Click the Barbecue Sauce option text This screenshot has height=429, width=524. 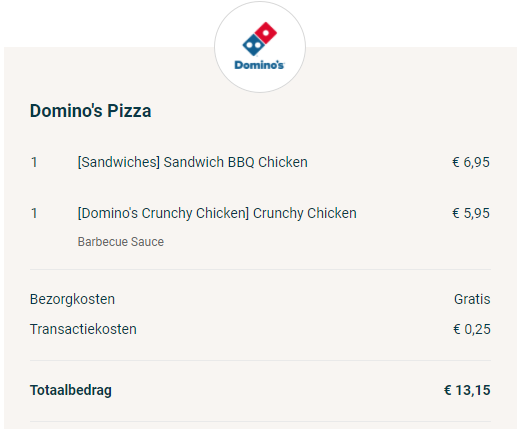[x=121, y=242]
